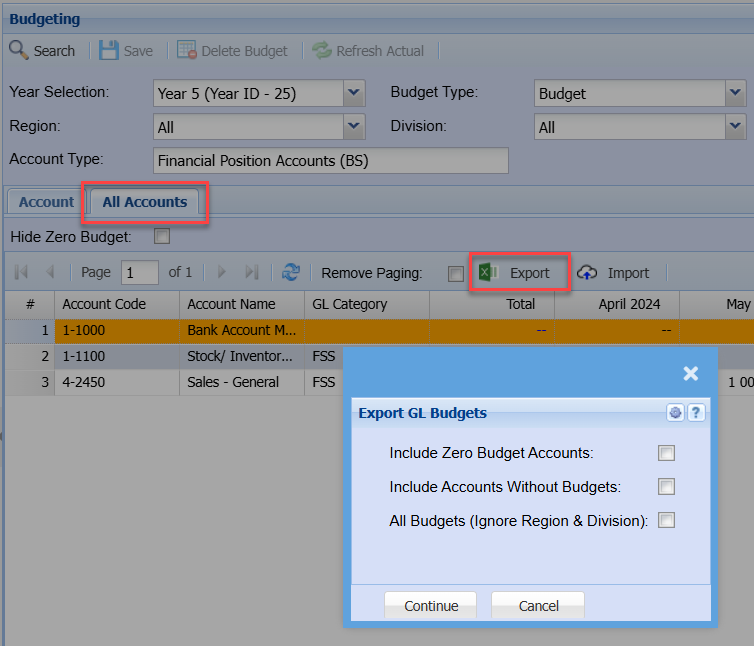Open the Budget Type dropdown
754x646 pixels.
pyautogui.click(x=736, y=93)
